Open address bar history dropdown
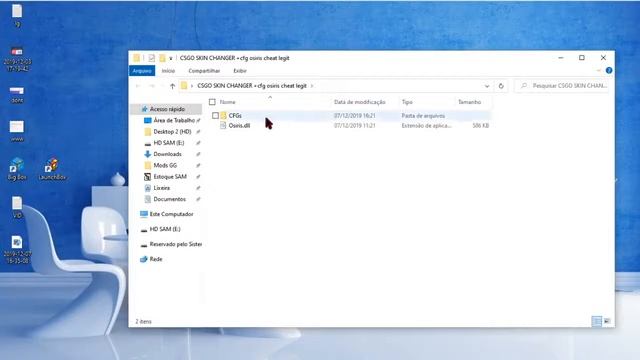This screenshot has height=360, width=640. point(487,86)
